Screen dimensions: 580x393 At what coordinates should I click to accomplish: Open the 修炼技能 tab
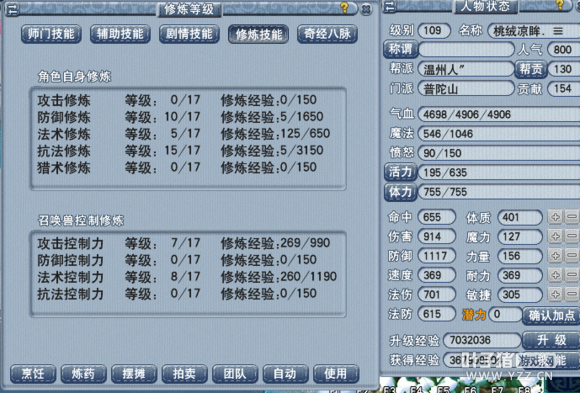258,34
